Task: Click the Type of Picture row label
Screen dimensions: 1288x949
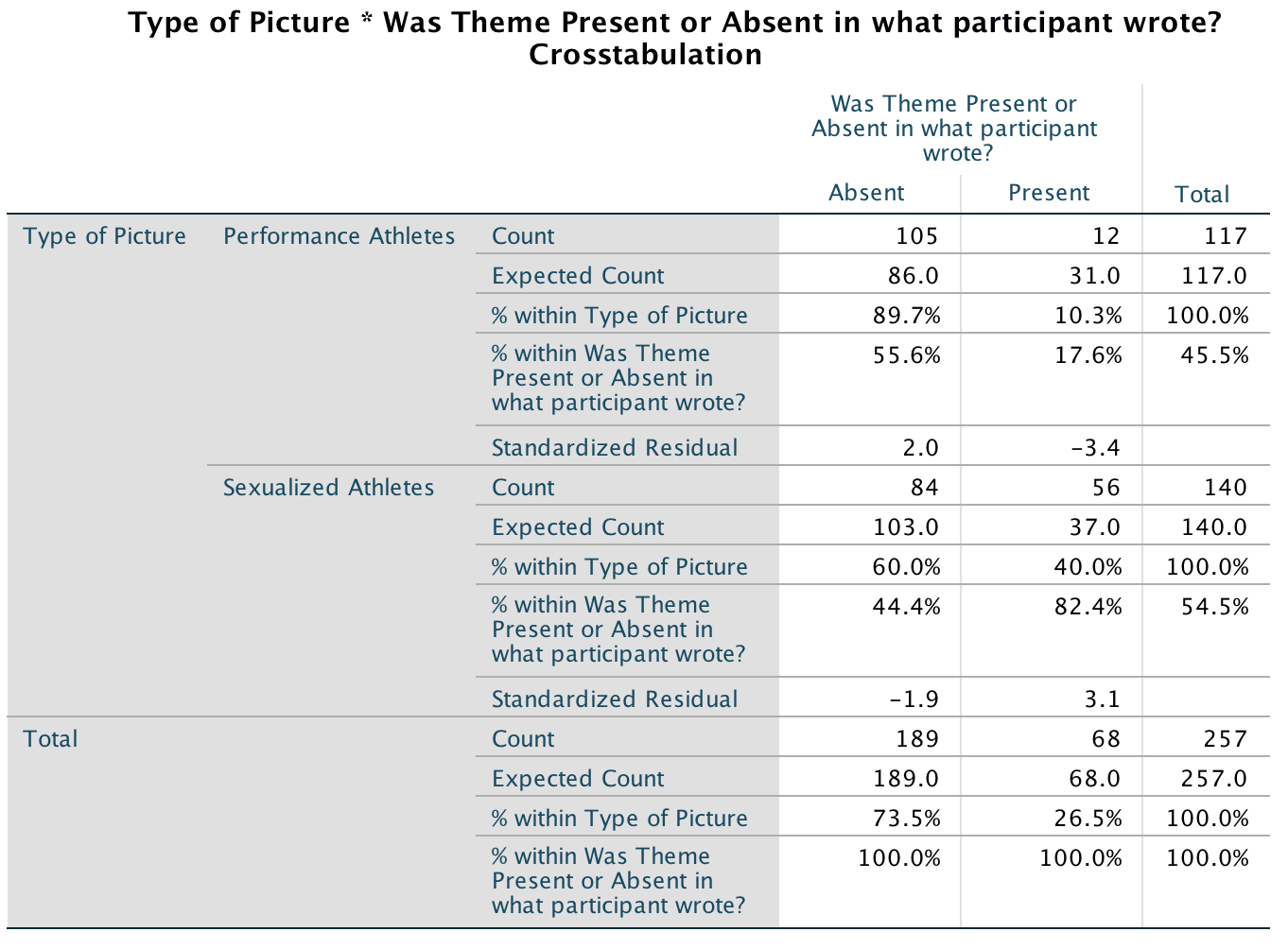Action: tap(105, 236)
